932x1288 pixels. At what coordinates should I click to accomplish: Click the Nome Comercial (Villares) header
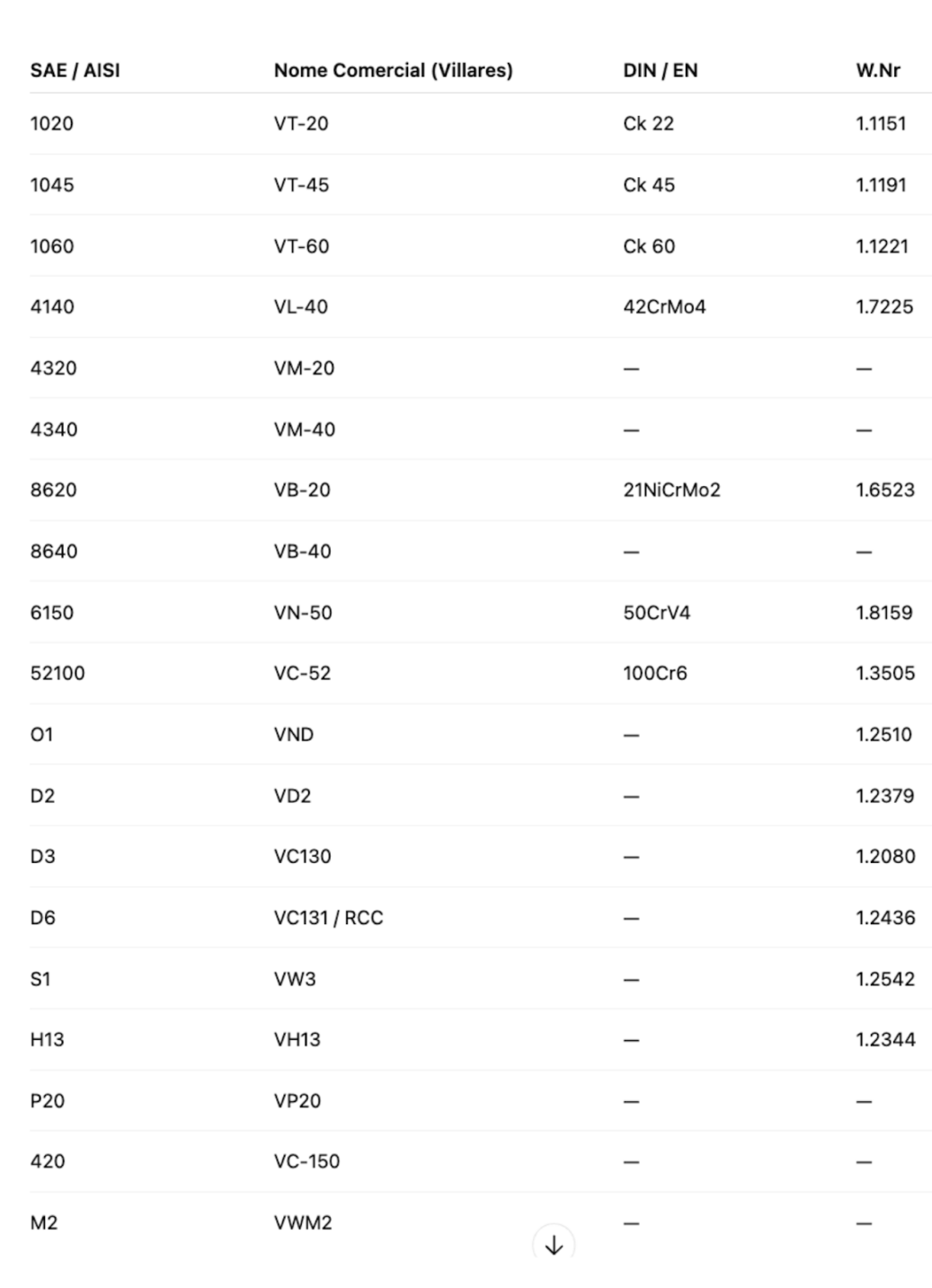[393, 70]
